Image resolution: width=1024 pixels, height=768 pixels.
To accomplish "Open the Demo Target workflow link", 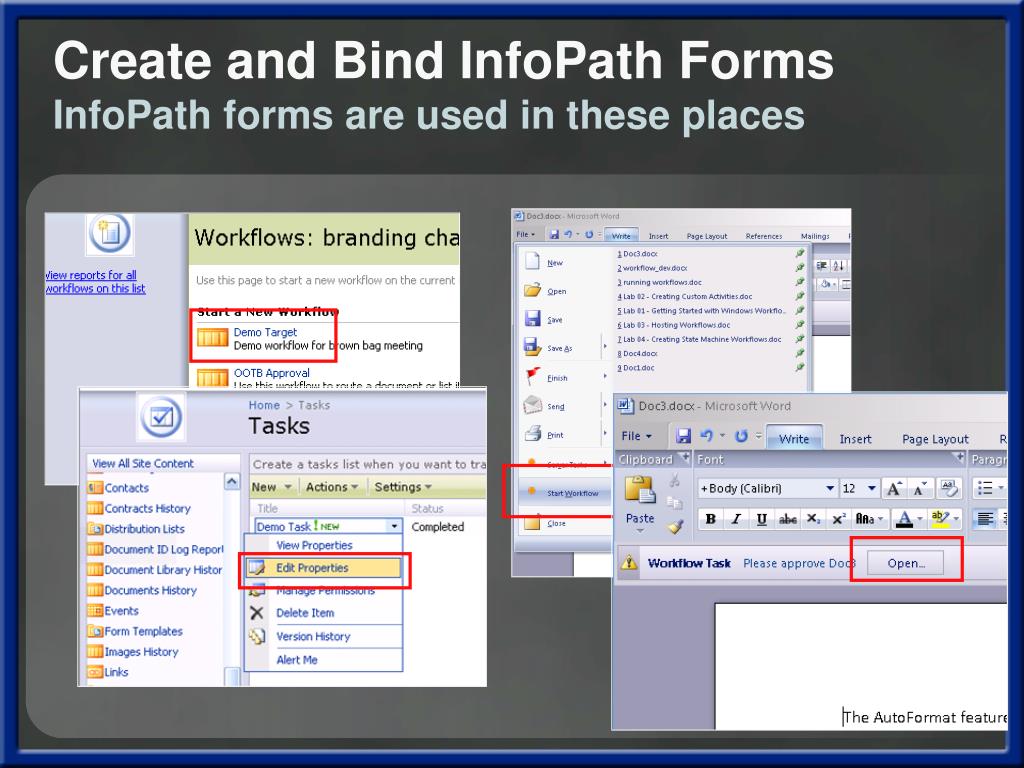I will pos(265,332).
